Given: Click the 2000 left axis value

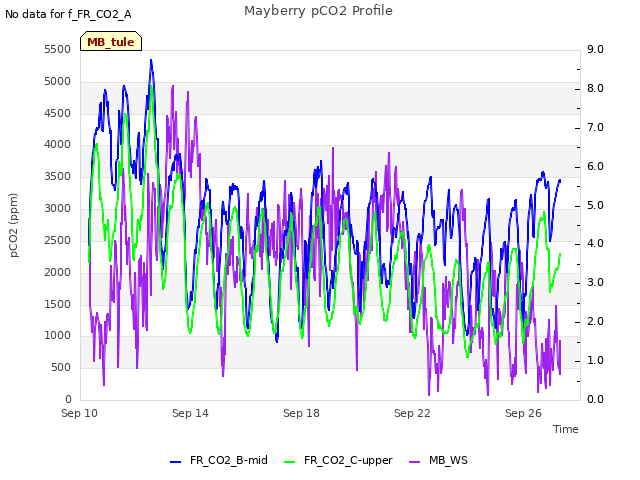Looking at the screenshot, I should [x=58, y=272].
